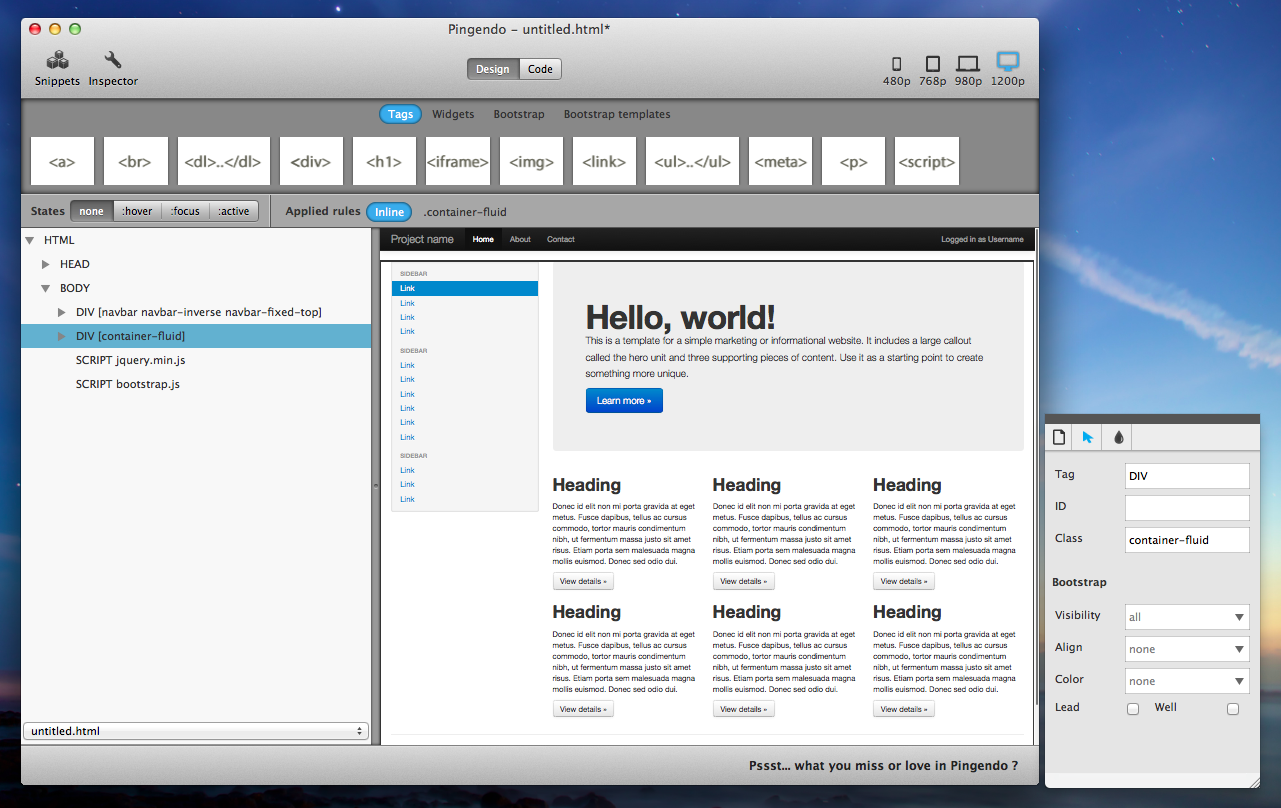Insert the <div> tag element
Image resolution: width=1281 pixels, height=808 pixels.
pyautogui.click(x=311, y=161)
